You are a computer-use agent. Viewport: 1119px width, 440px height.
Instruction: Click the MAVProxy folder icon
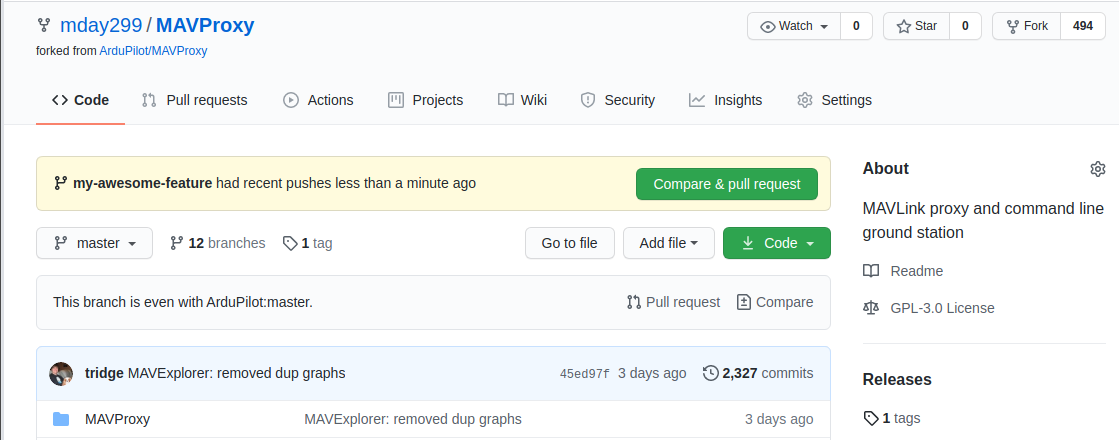pos(61,419)
